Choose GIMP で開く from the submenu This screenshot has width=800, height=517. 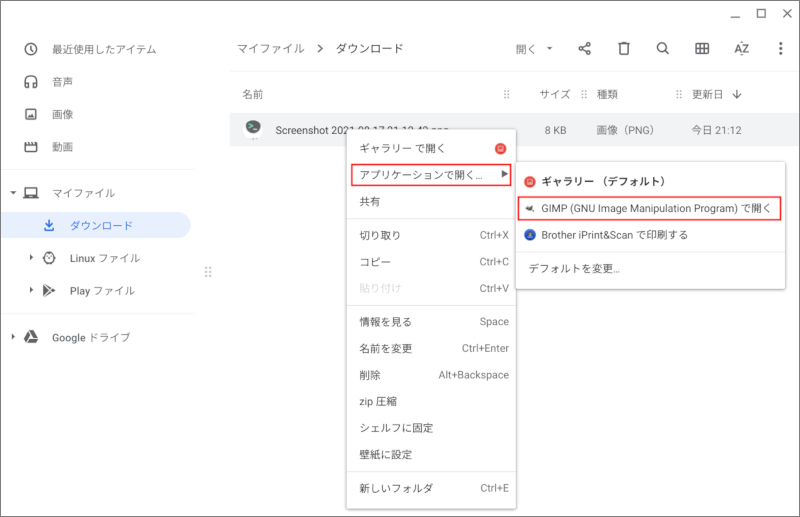pos(650,208)
